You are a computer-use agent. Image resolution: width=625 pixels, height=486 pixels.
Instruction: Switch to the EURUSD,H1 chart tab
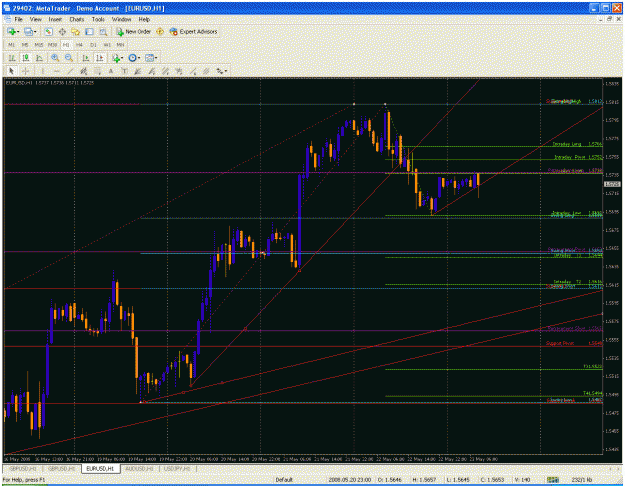(x=100, y=469)
